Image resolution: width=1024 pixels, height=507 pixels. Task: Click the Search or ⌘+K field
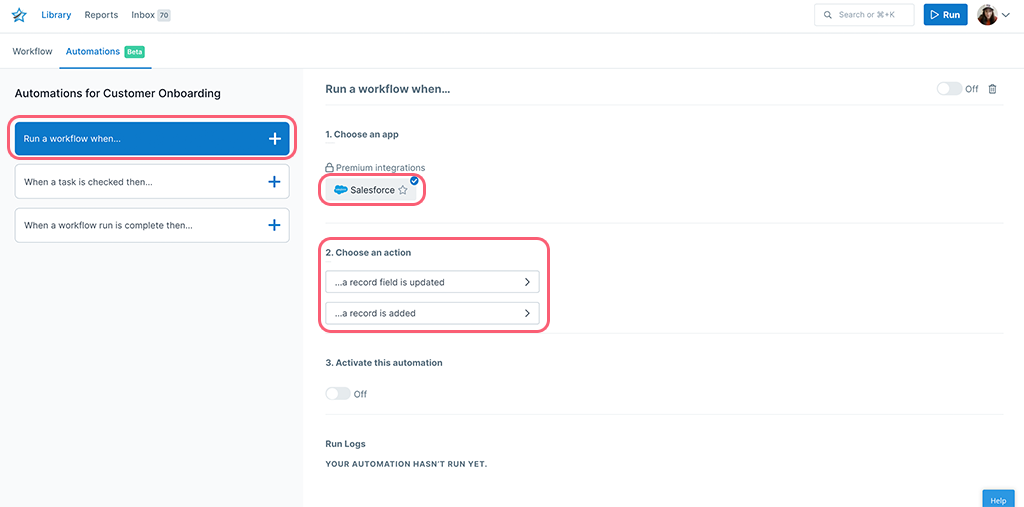[864, 14]
